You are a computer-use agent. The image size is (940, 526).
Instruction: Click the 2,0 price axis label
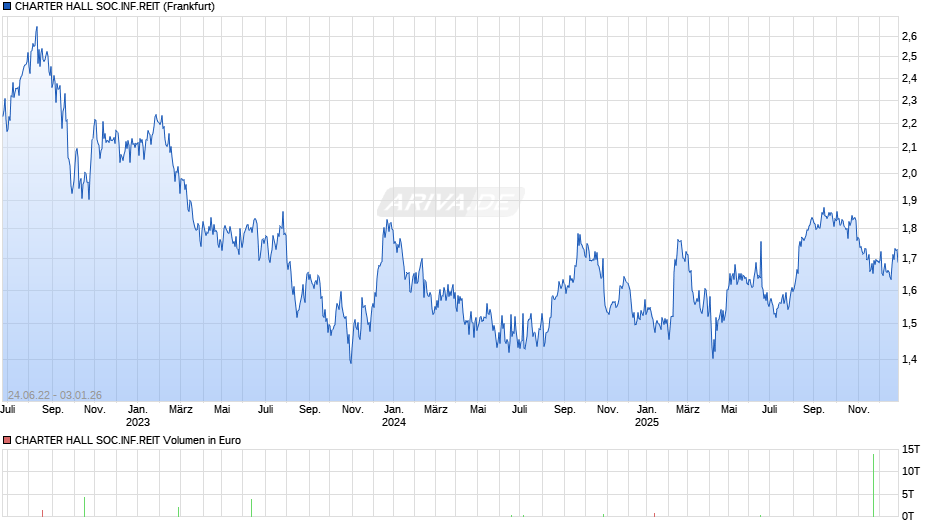pyautogui.click(x=909, y=173)
